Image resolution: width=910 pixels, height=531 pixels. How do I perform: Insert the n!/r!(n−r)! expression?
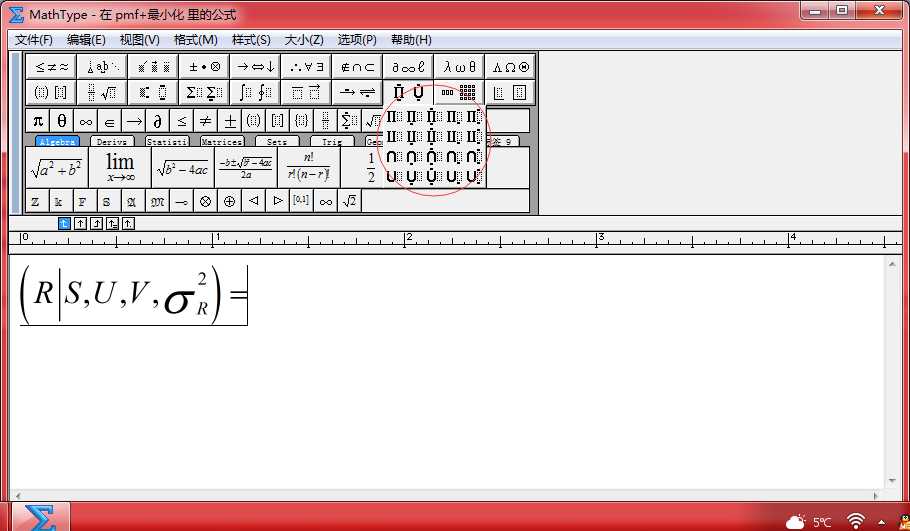[x=309, y=168]
